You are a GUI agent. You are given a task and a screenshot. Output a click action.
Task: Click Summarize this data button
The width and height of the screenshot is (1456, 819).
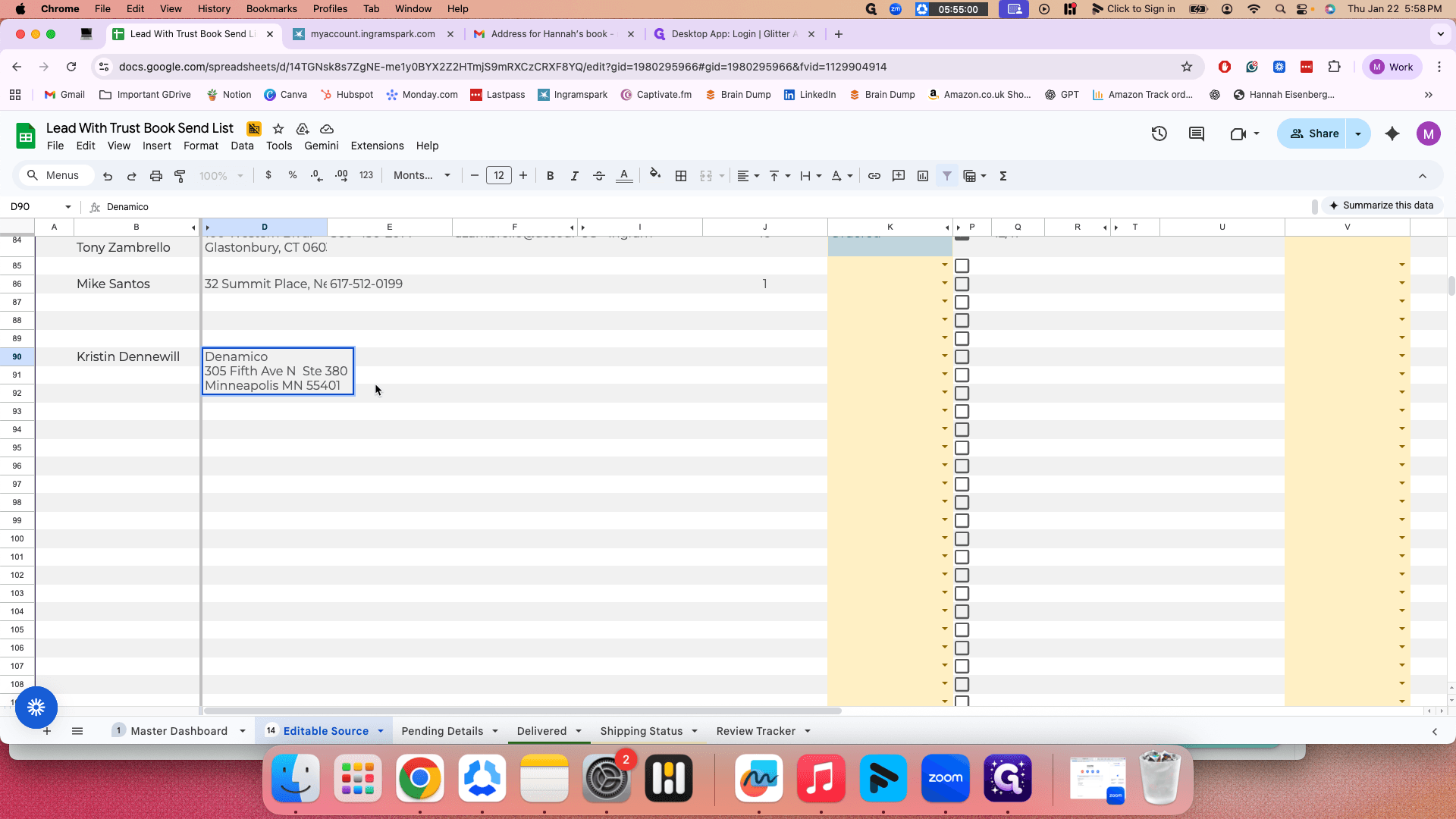click(x=1382, y=206)
